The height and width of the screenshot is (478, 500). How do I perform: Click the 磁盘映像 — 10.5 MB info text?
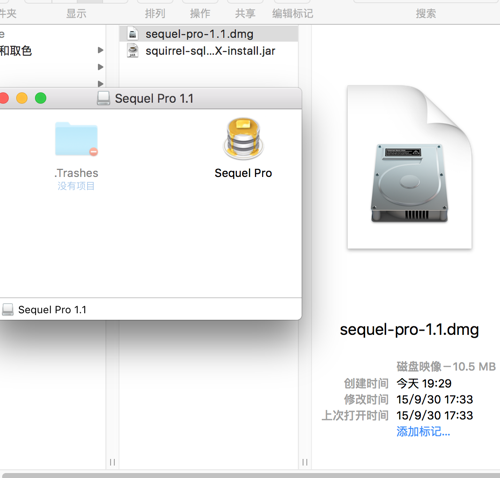coord(446,367)
